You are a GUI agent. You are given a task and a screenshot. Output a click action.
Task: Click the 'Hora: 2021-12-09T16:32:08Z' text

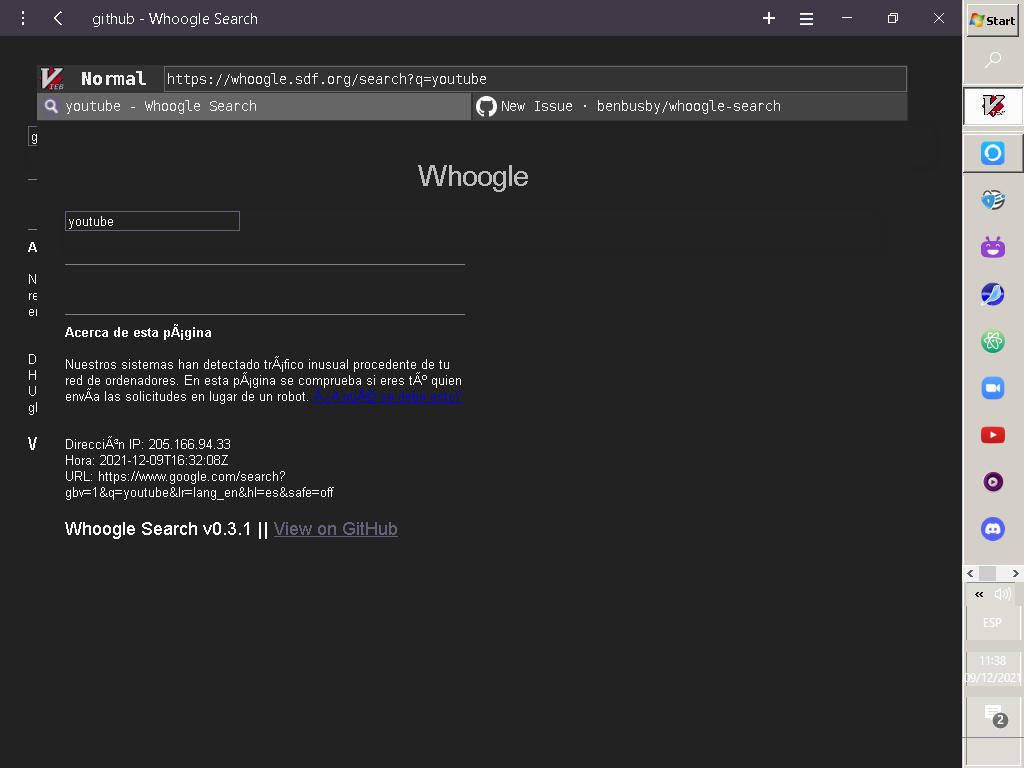147,460
